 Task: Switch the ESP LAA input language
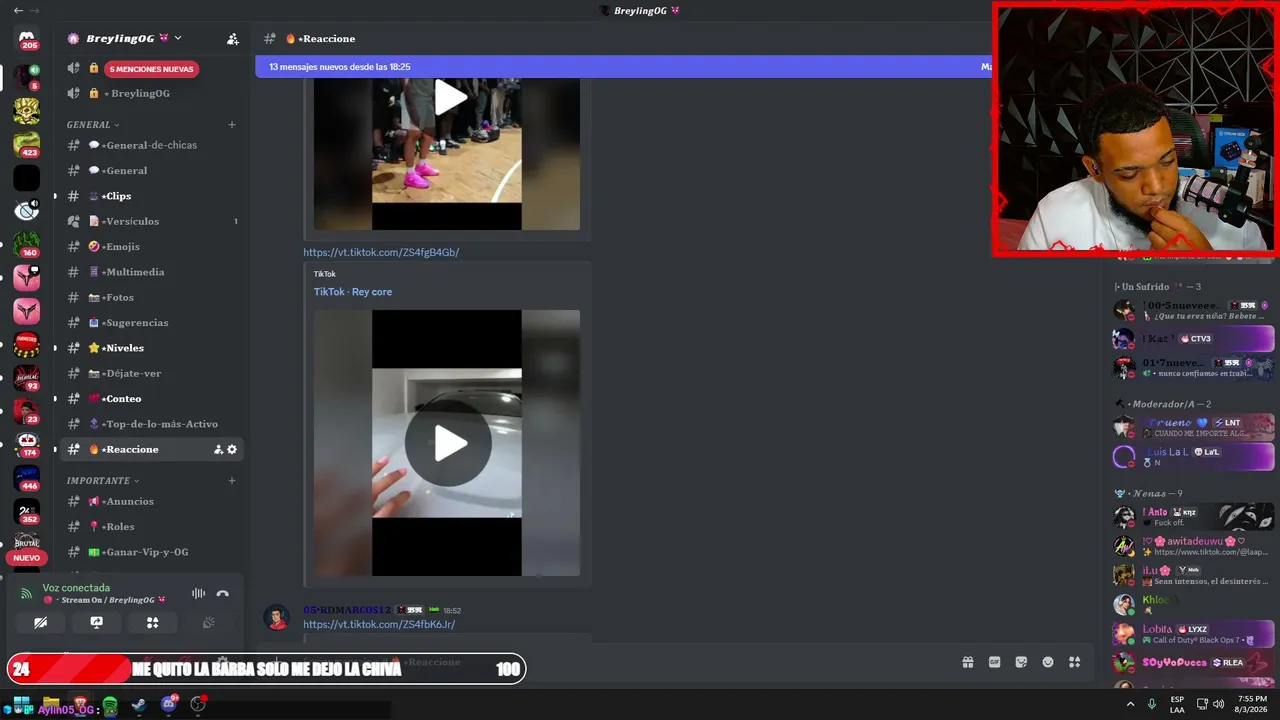coord(1177,704)
